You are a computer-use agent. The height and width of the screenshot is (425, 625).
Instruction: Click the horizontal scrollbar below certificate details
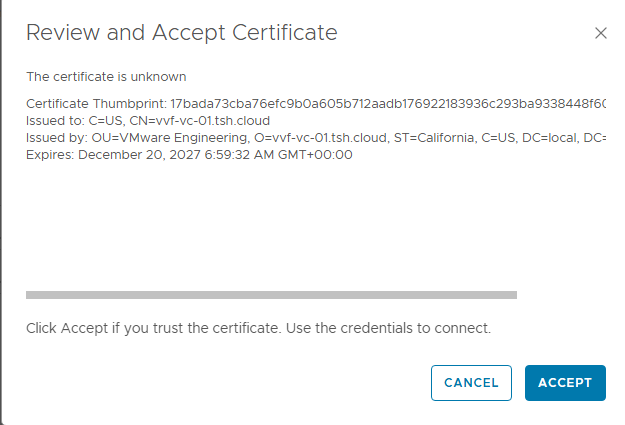[x=271, y=295]
